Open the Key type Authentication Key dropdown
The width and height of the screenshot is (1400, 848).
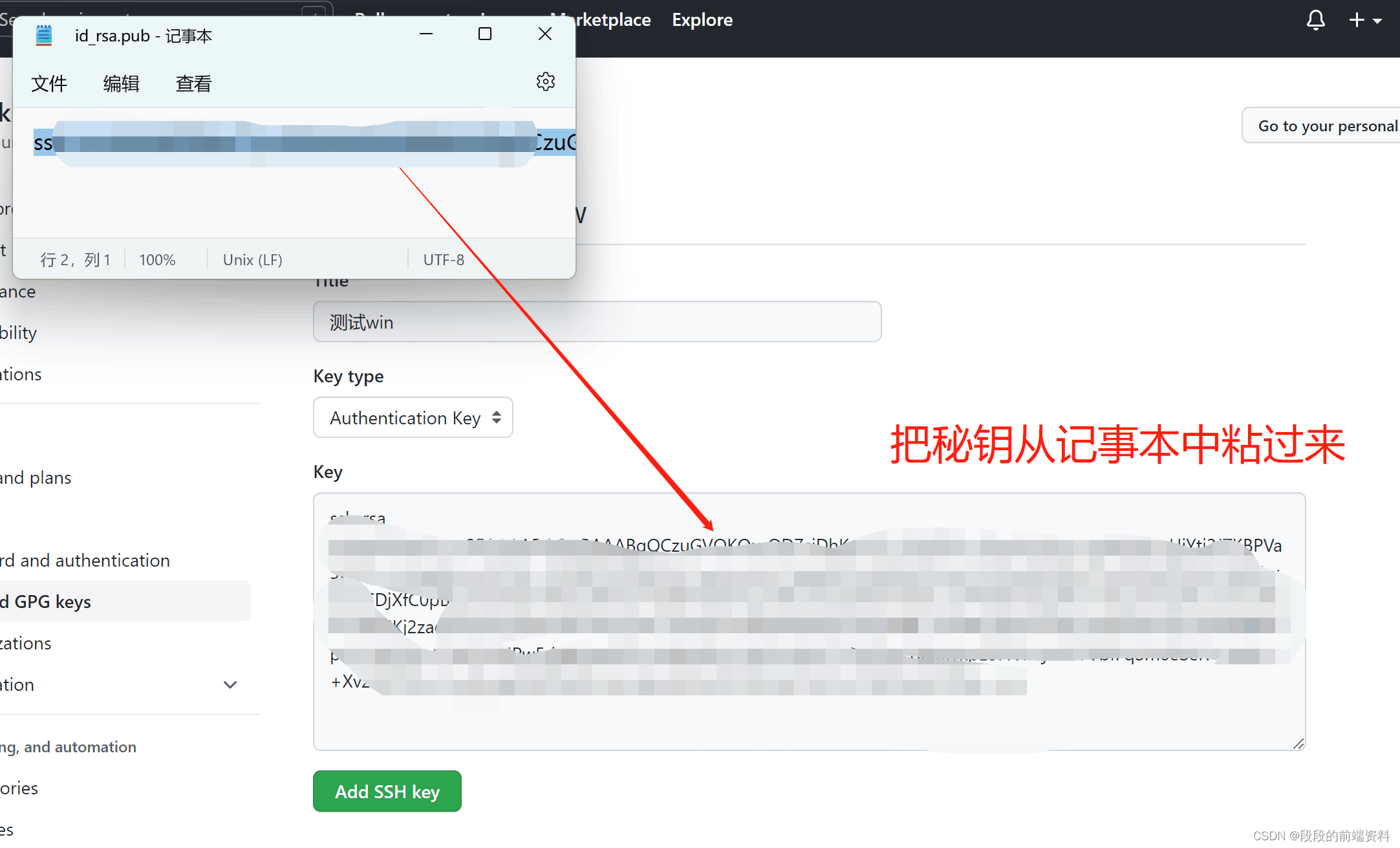click(413, 417)
